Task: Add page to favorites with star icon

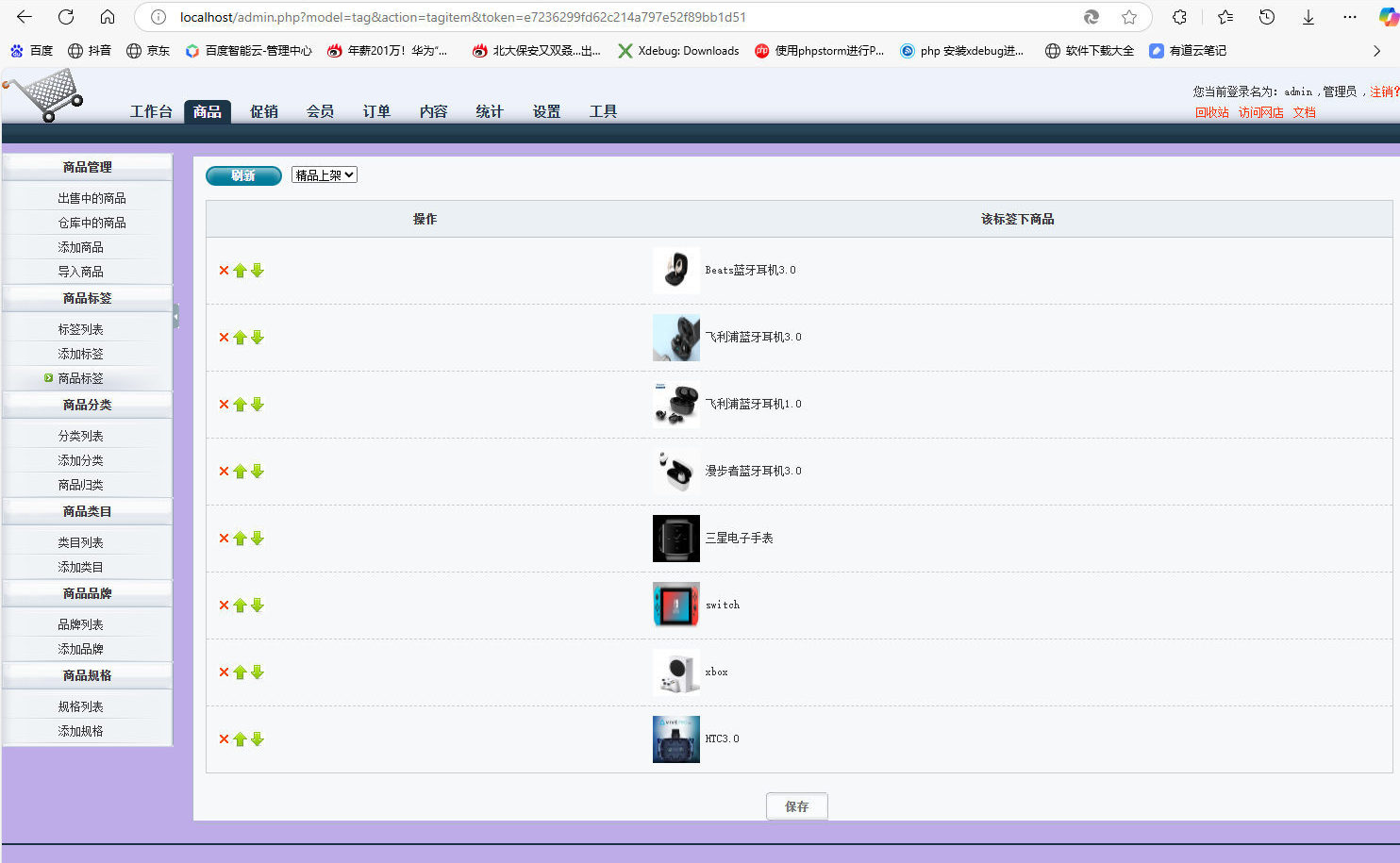Action: (x=1129, y=17)
